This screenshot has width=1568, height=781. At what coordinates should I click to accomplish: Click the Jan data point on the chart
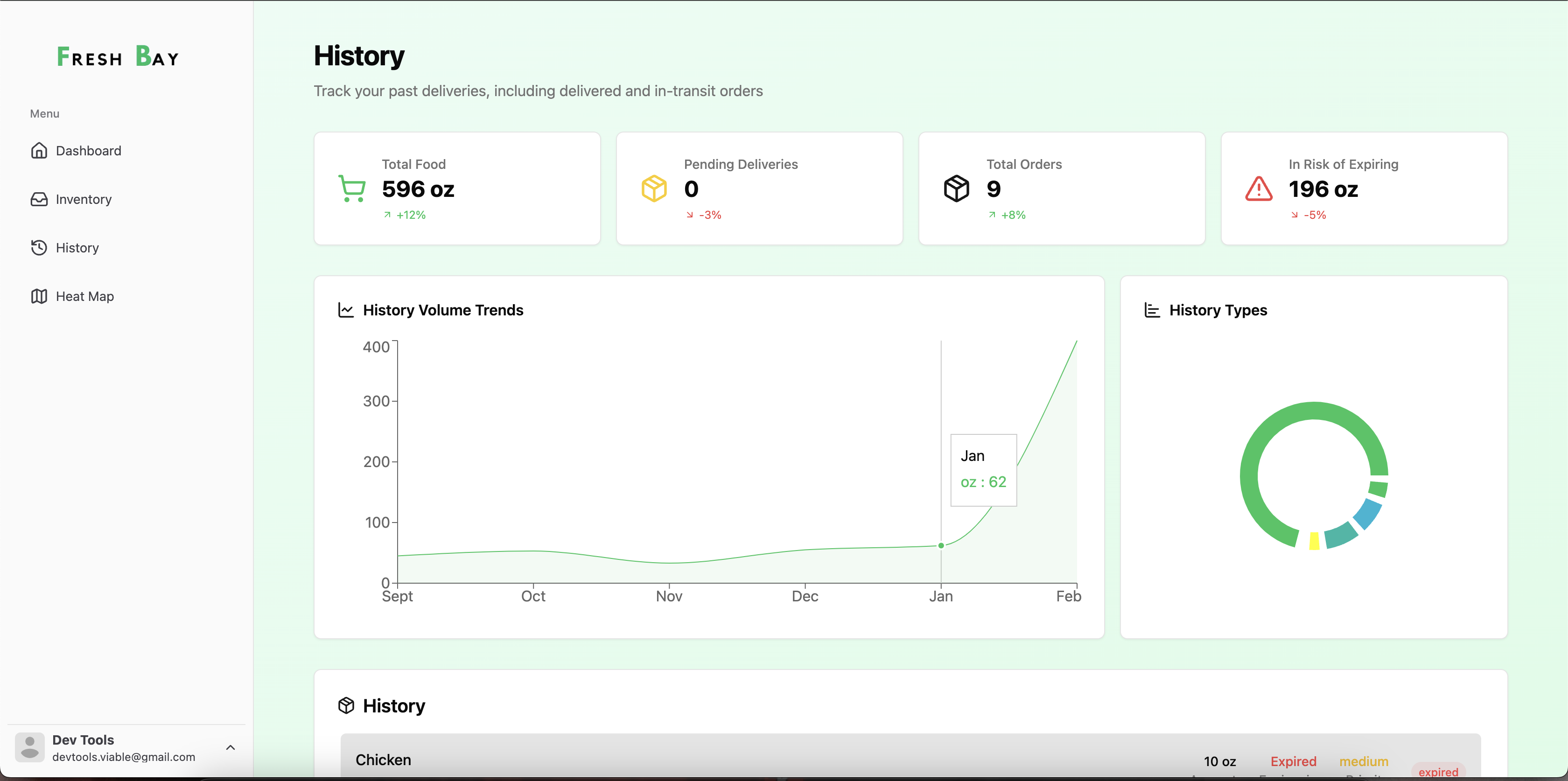tap(941, 545)
